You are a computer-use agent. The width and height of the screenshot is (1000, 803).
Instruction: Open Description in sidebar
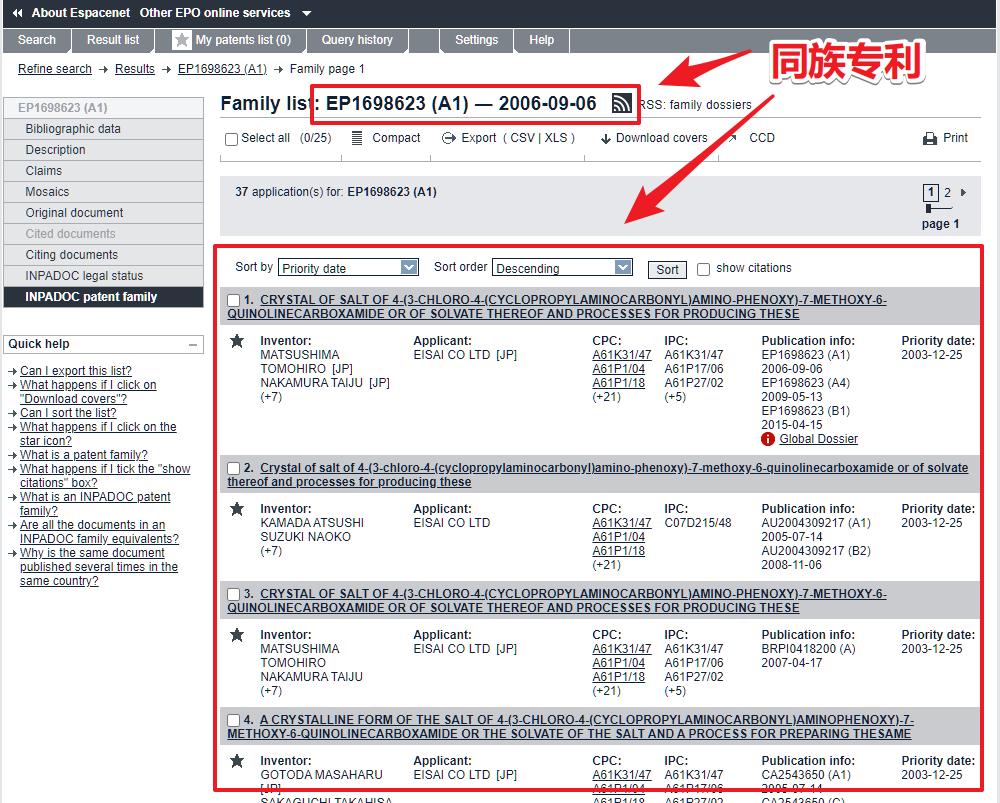[103, 150]
